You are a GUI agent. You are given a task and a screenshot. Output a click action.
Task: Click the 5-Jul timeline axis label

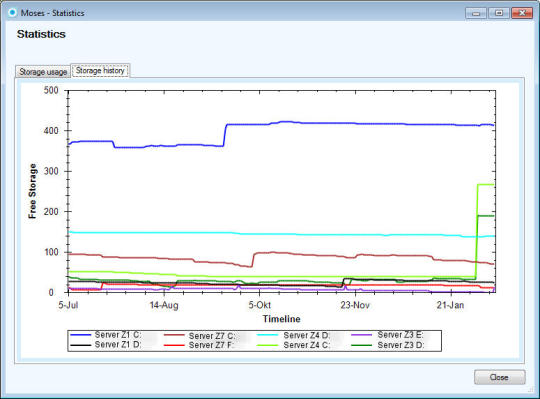point(68,305)
